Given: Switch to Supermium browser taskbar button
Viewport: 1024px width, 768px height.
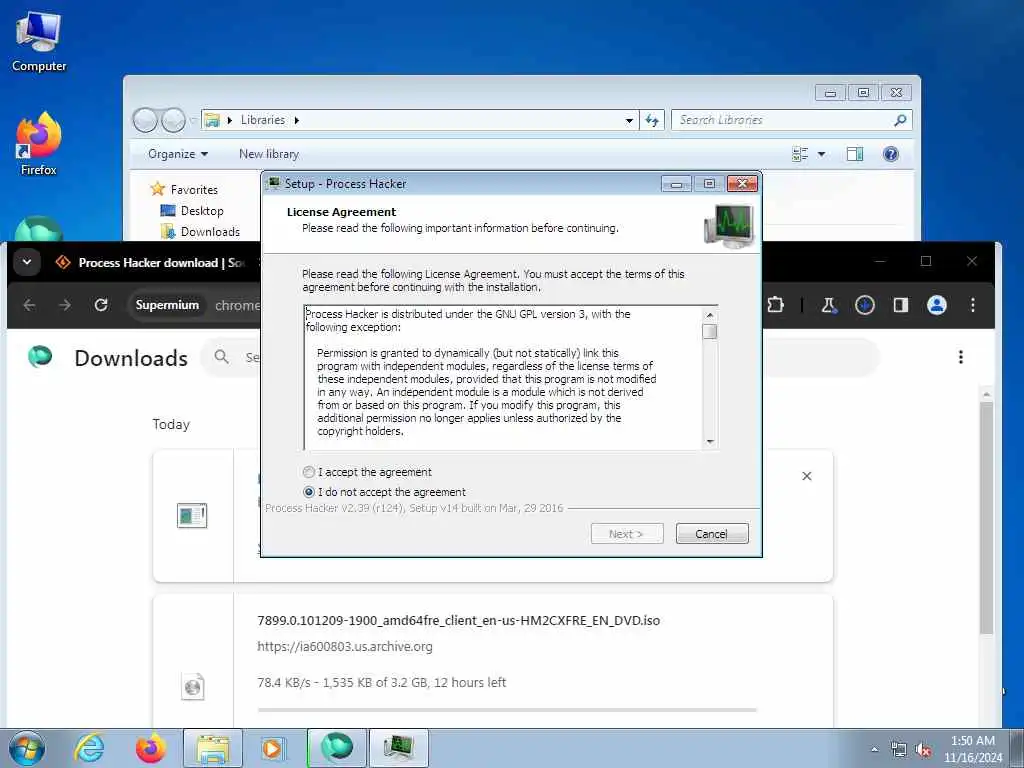Looking at the screenshot, I should pyautogui.click(x=336, y=748).
